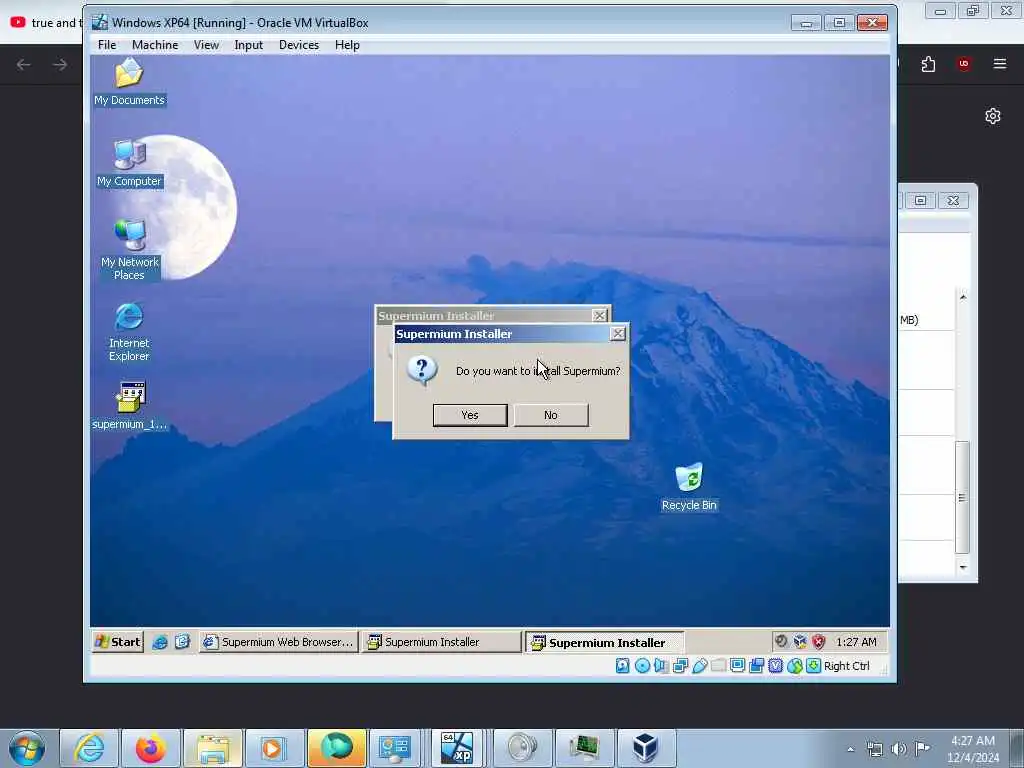Select the Recycle Bin desktop icon
Viewport: 1024px width, 768px height.
coord(689,487)
